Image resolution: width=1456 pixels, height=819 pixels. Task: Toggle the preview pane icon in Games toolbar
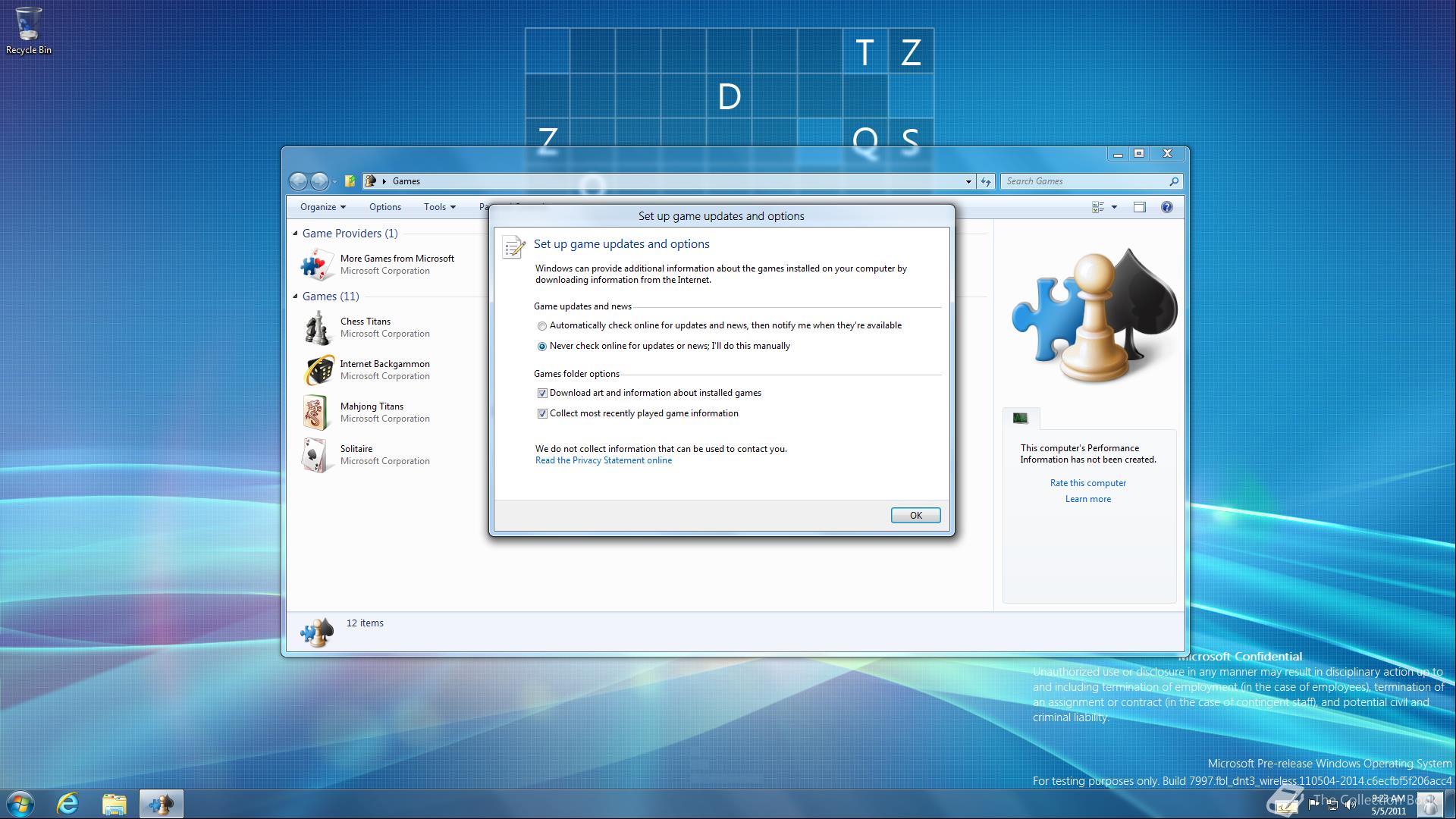(x=1139, y=207)
